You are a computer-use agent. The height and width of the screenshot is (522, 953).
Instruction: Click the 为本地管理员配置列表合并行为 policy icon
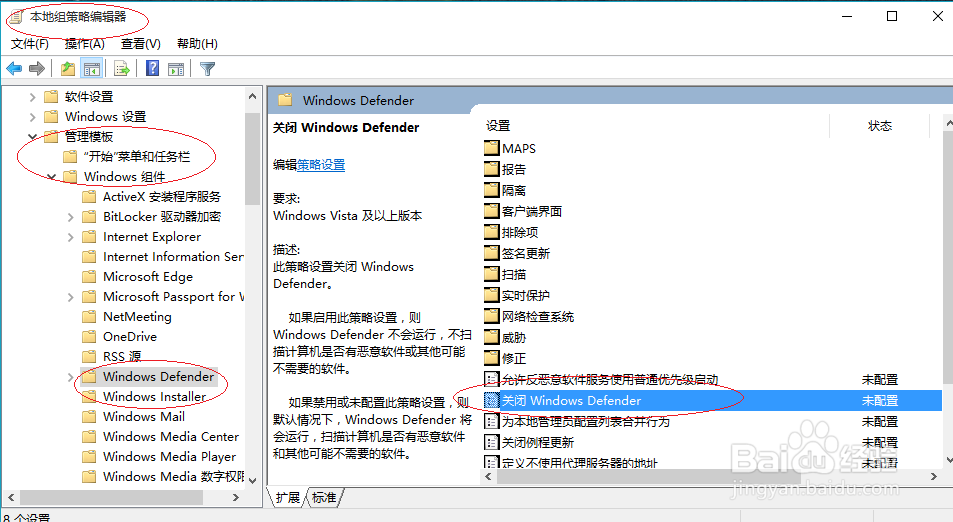coord(492,421)
